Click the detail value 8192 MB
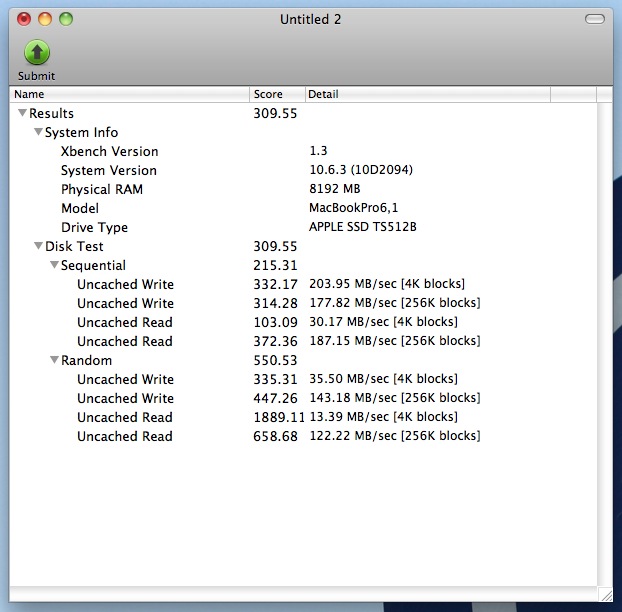This screenshot has width=622, height=612. 335,189
